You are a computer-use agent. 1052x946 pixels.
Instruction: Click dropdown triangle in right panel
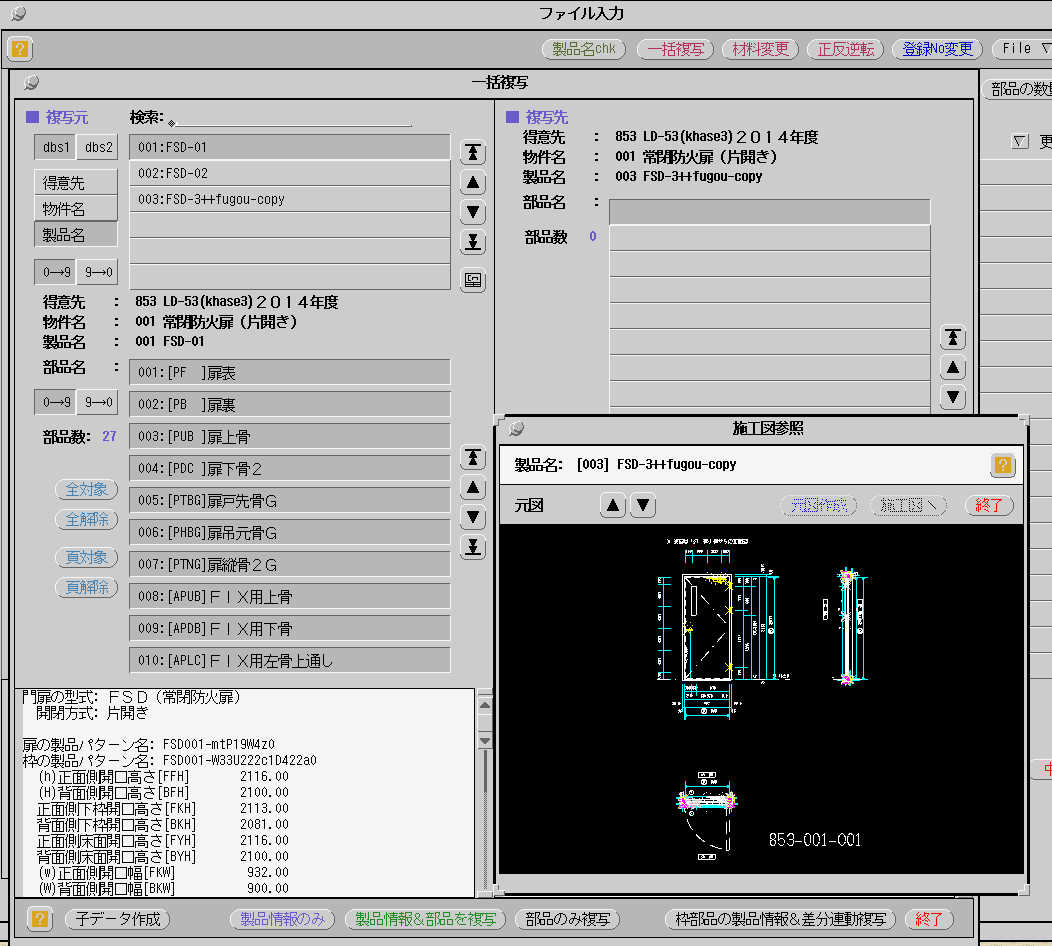(1020, 141)
